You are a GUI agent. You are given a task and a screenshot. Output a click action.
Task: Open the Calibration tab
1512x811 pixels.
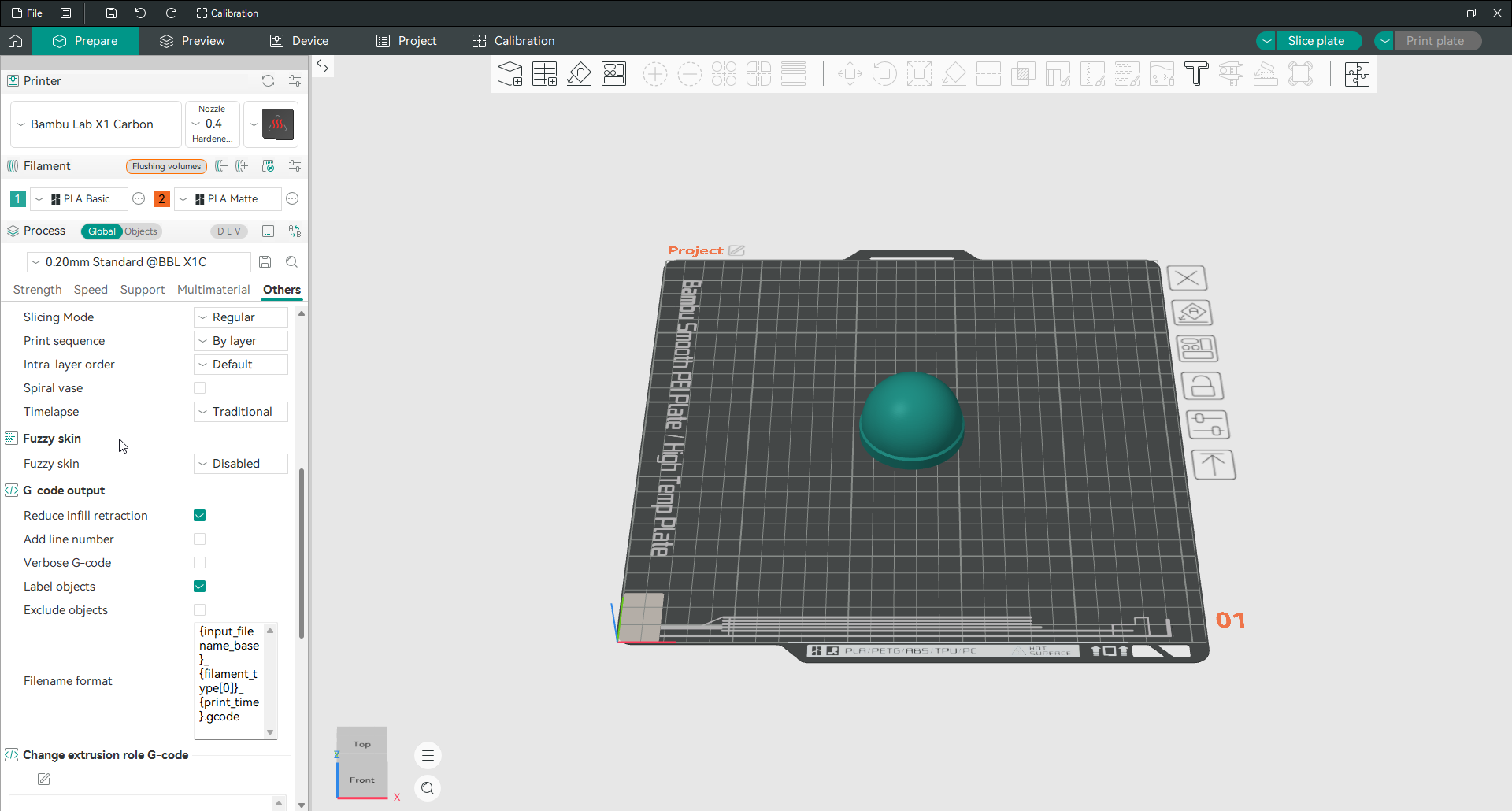pos(513,41)
